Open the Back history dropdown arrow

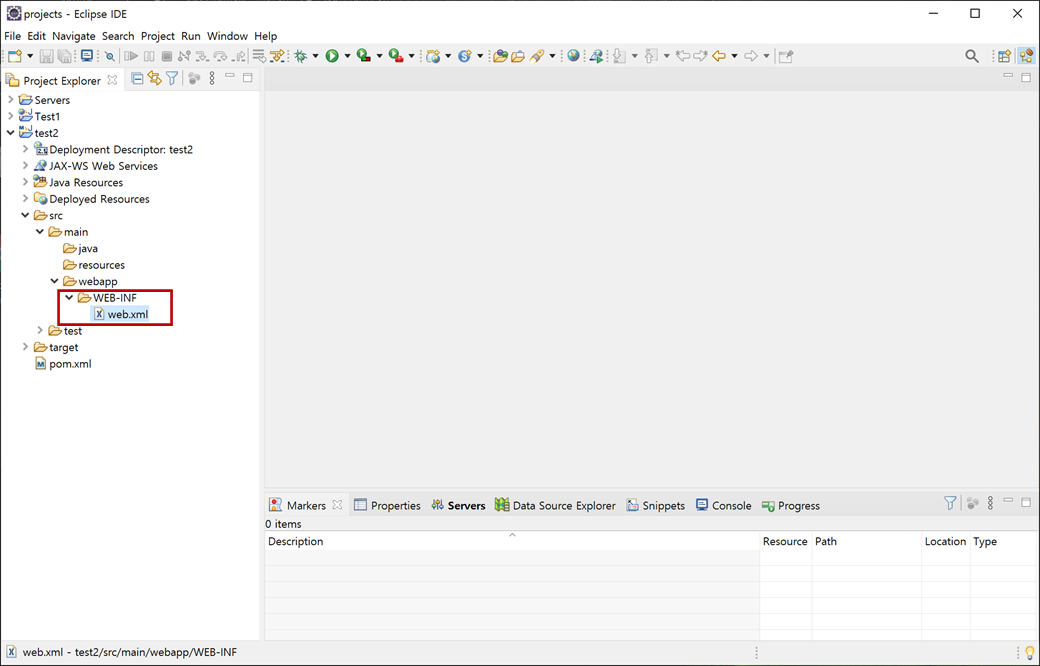click(x=734, y=56)
